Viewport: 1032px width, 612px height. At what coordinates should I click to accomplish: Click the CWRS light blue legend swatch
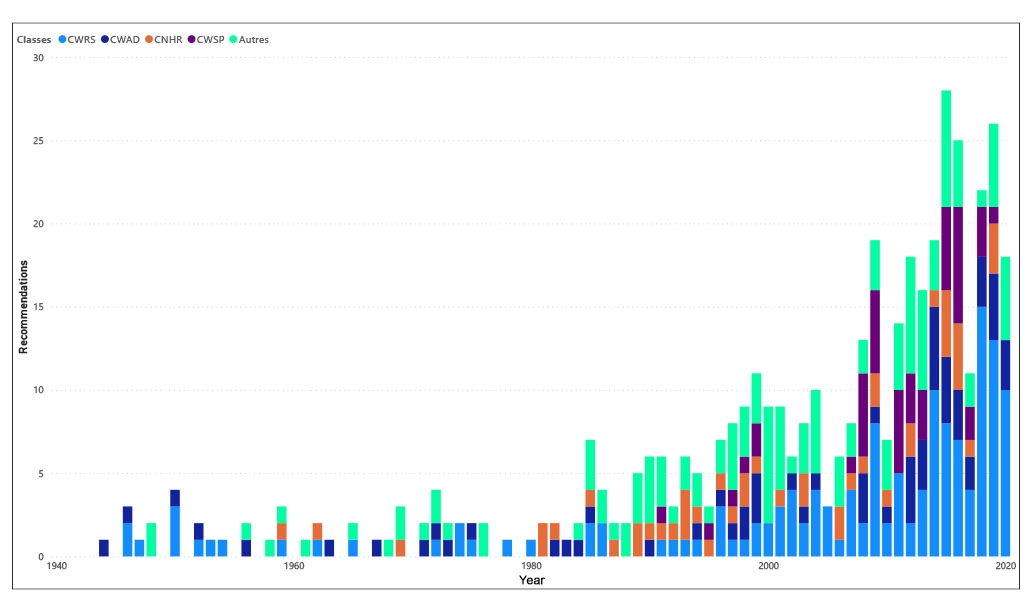pos(63,39)
